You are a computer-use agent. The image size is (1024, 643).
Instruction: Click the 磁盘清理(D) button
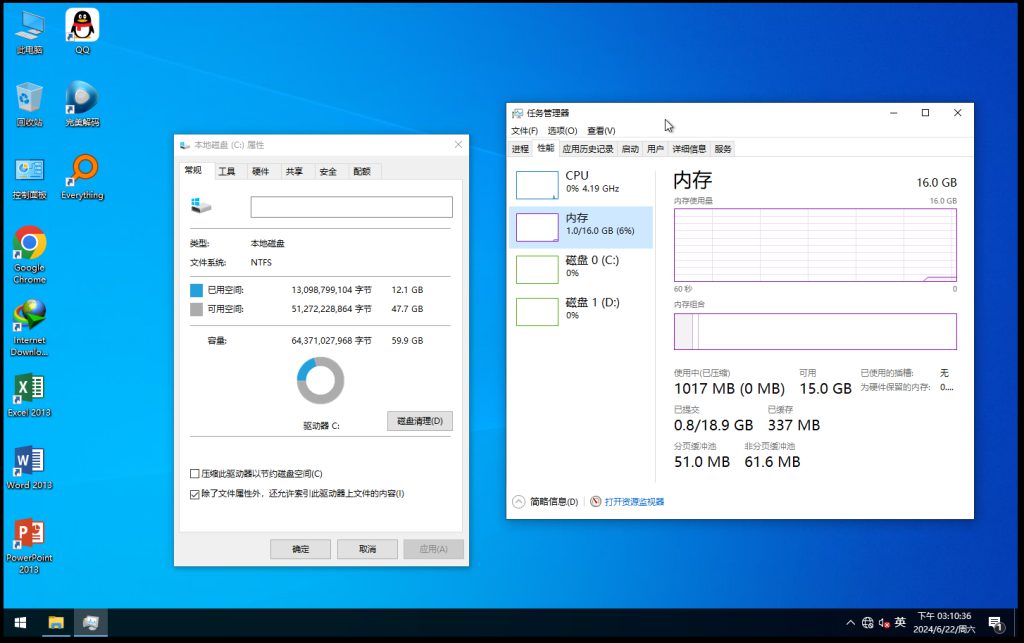click(x=419, y=421)
